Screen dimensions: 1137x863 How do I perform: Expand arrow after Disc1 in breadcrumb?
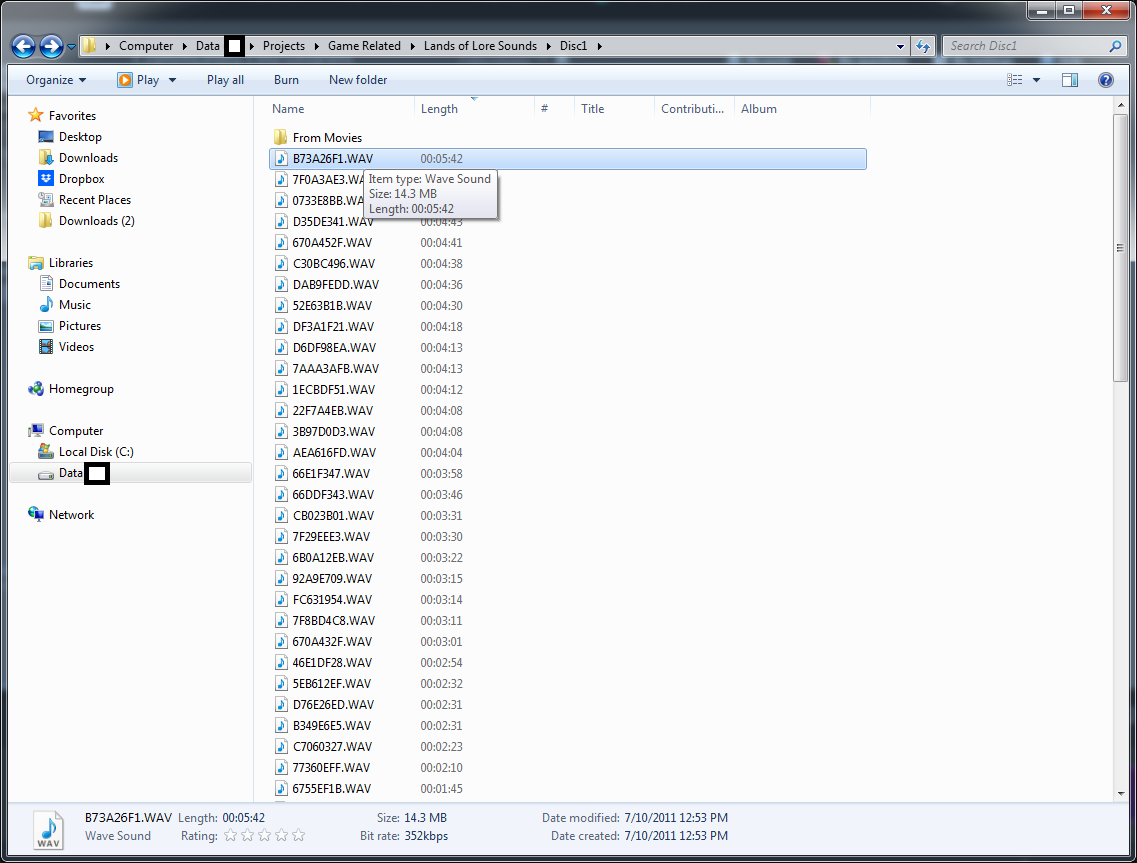click(600, 46)
